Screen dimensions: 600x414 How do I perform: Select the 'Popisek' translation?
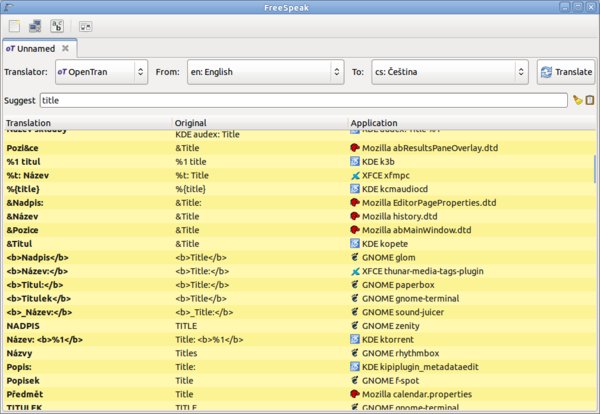coord(23,380)
